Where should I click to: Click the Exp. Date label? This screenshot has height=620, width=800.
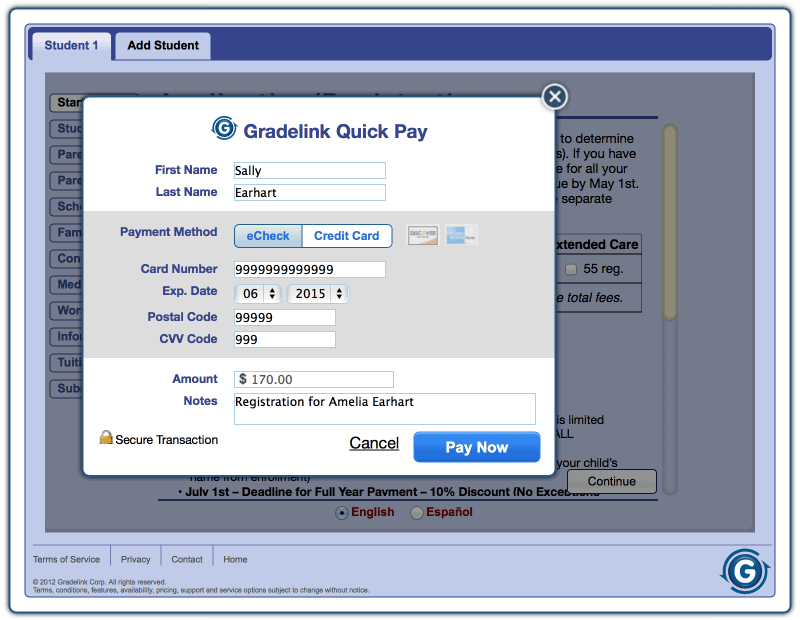[190, 291]
